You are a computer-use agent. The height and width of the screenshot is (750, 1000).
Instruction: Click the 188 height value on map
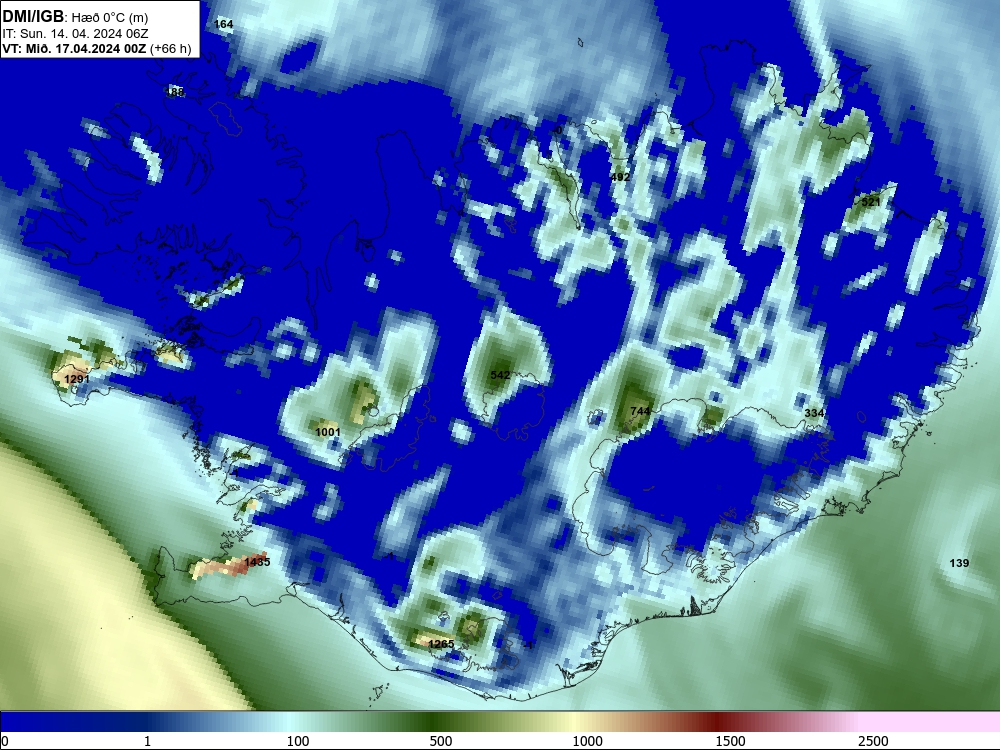tap(175, 92)
